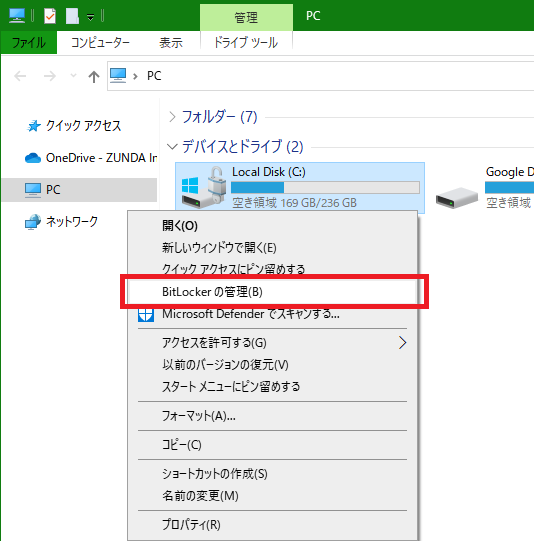Screen dimensions: 534x541
Task: Select the 管理 contextual tab
Action: pyautogui.click(x=246, y=18)
